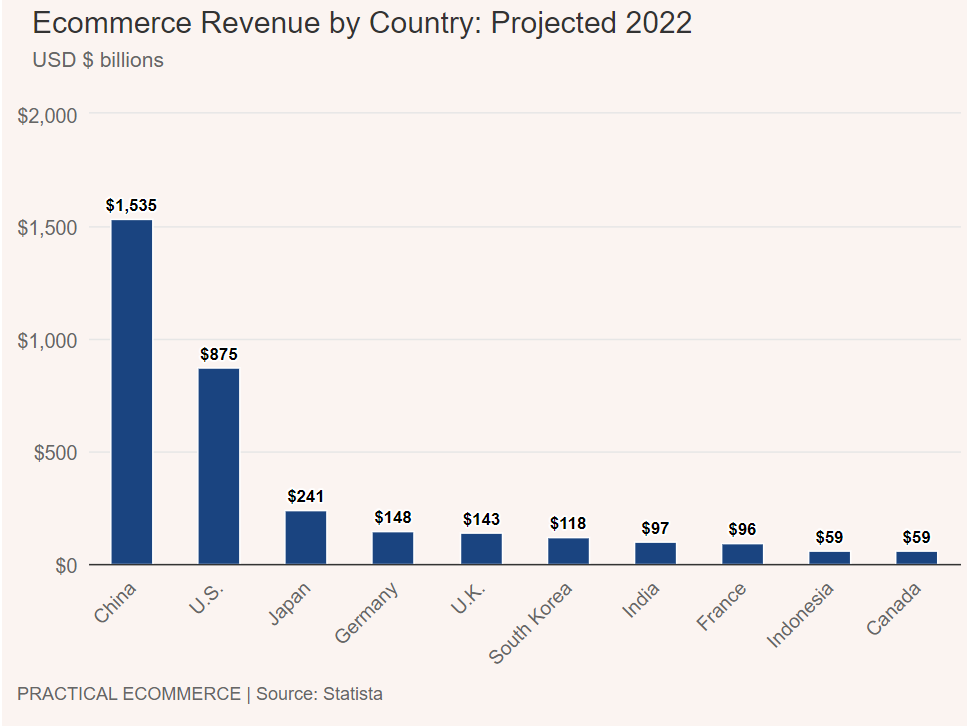Click the $1,535 data label

(x=131, y=205)
